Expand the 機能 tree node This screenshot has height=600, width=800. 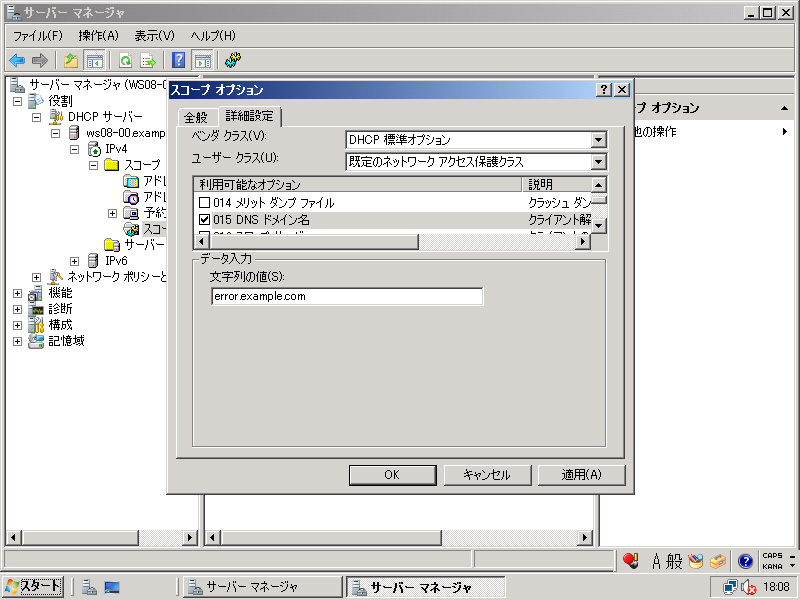18,293
